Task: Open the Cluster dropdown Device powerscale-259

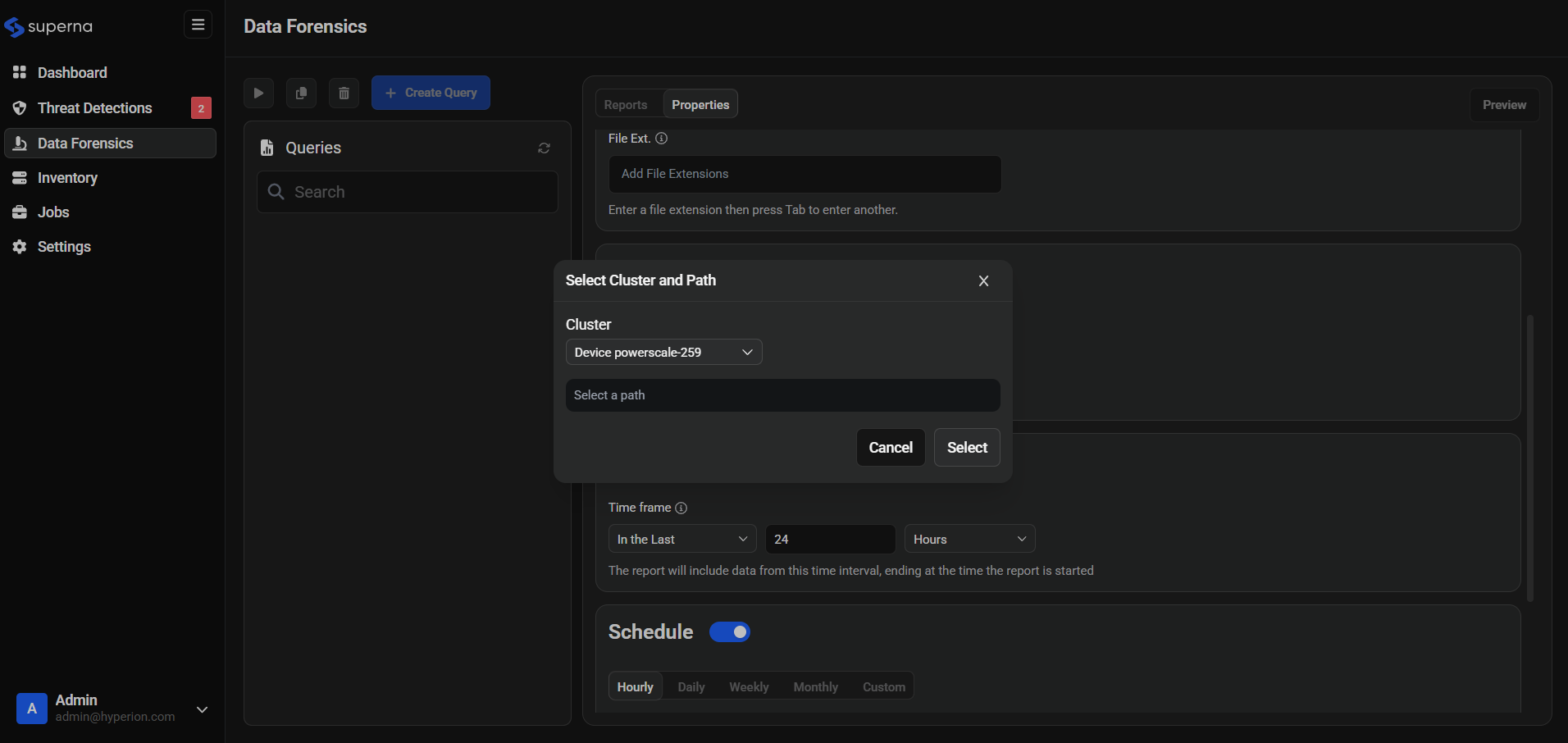Action: tap(663, 353)
